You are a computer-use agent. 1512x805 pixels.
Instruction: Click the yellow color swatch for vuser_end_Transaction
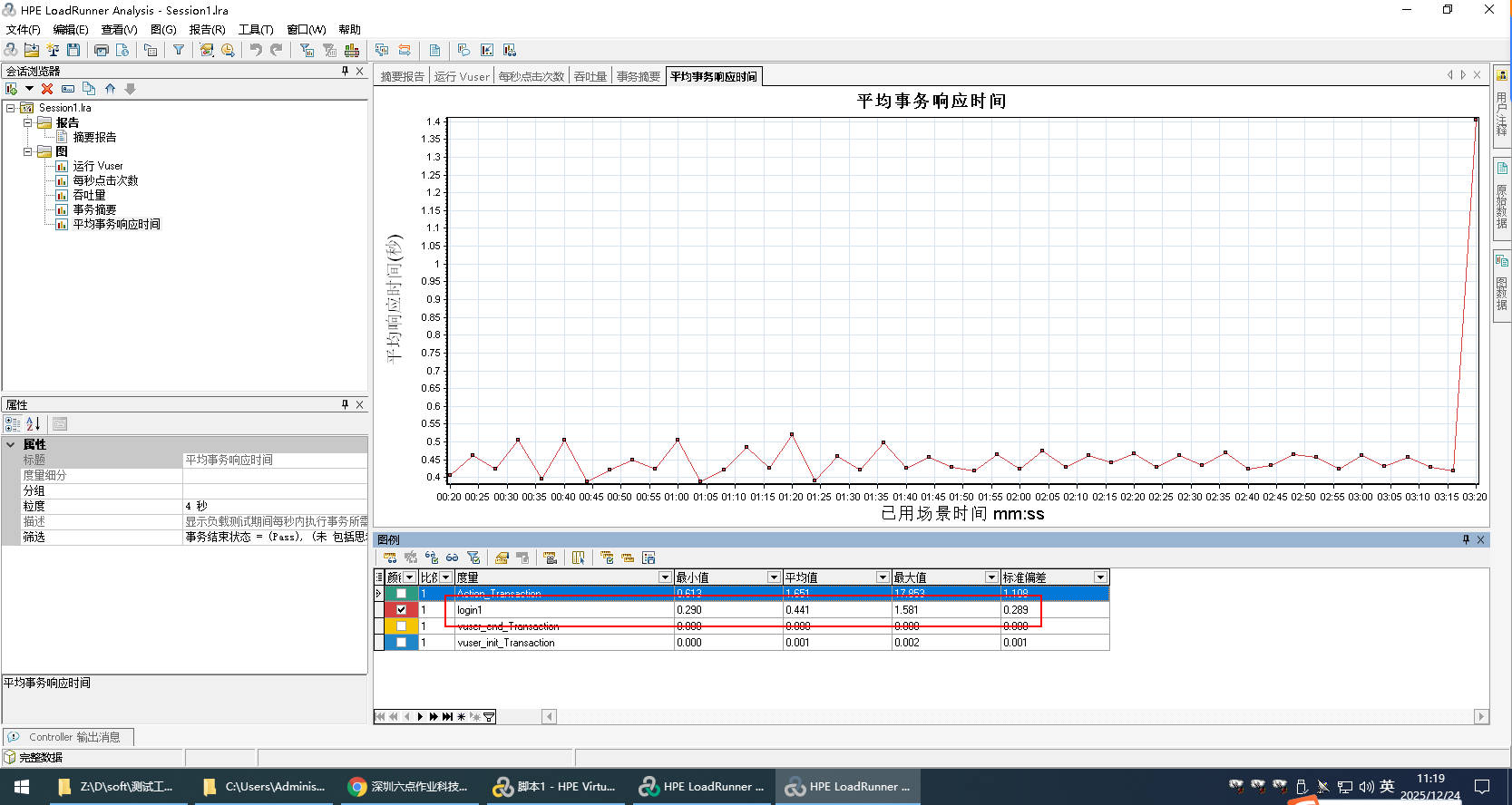coord(401,626)
